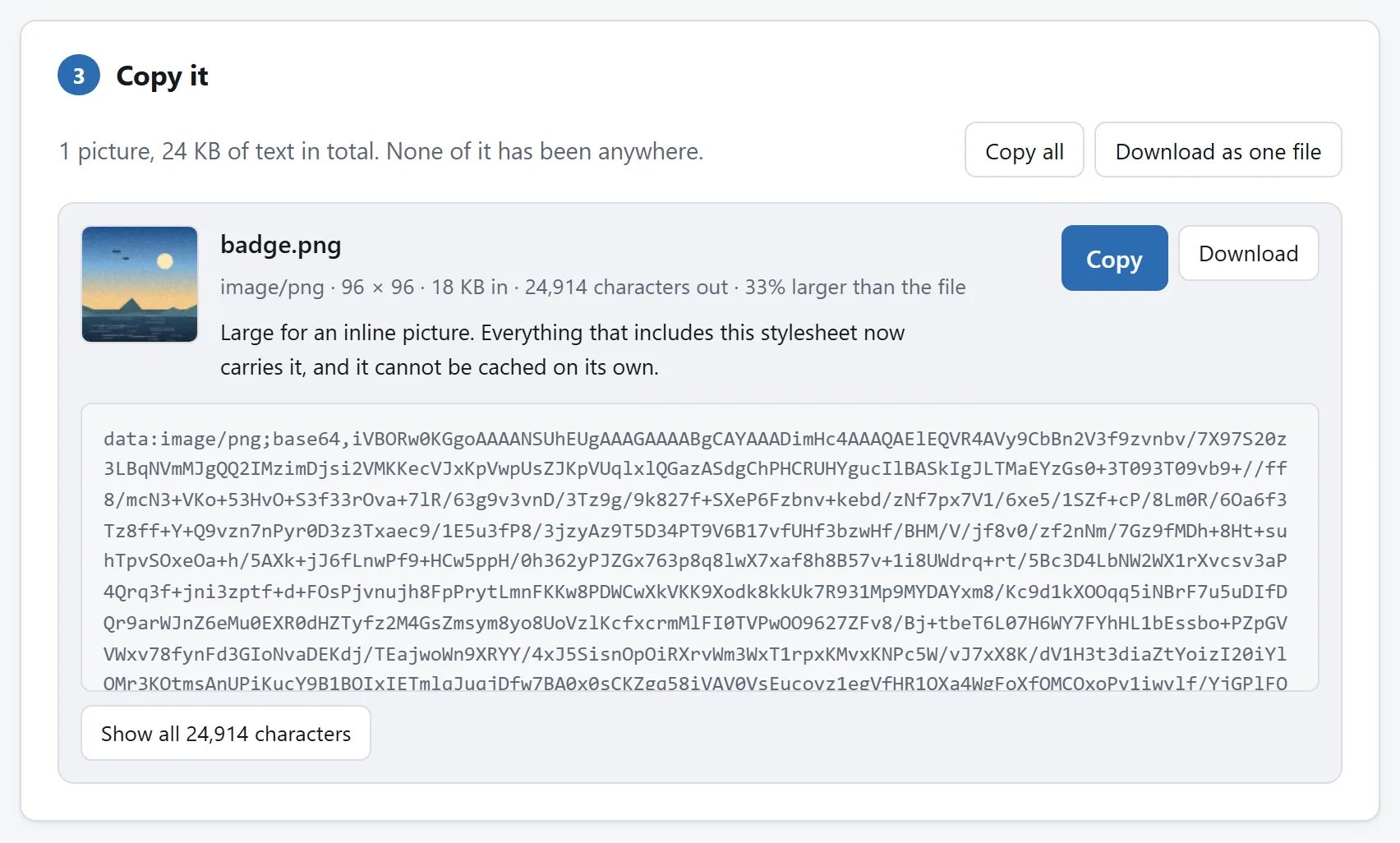Click the badge.png file name
Image resolution: width=1400 pixels, height=843 pixels.
tap(281, 245)
